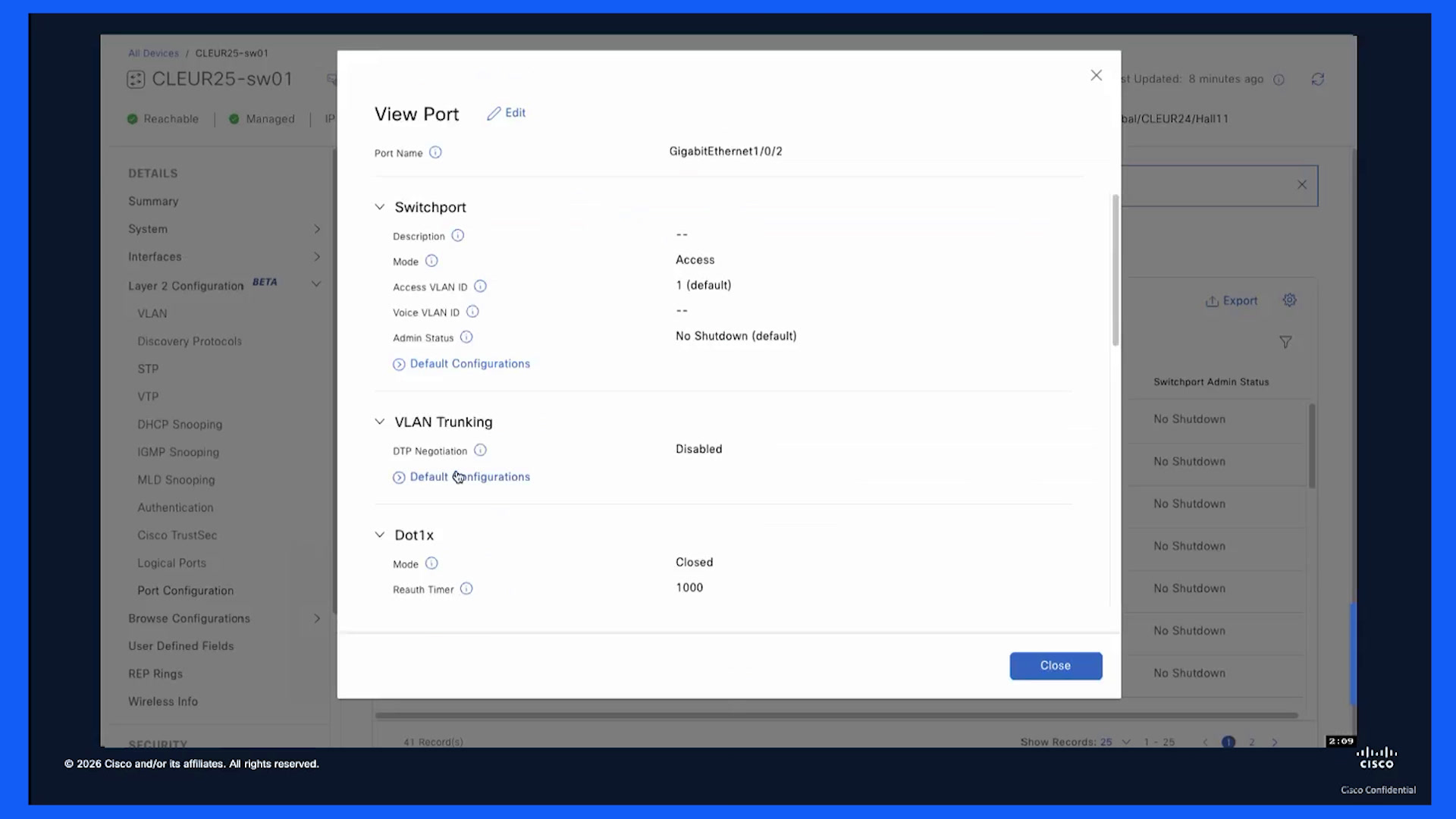Click the dialog's vertical scrollbar
This screenshot has height=819, width=1456.
pos(1116,269)
